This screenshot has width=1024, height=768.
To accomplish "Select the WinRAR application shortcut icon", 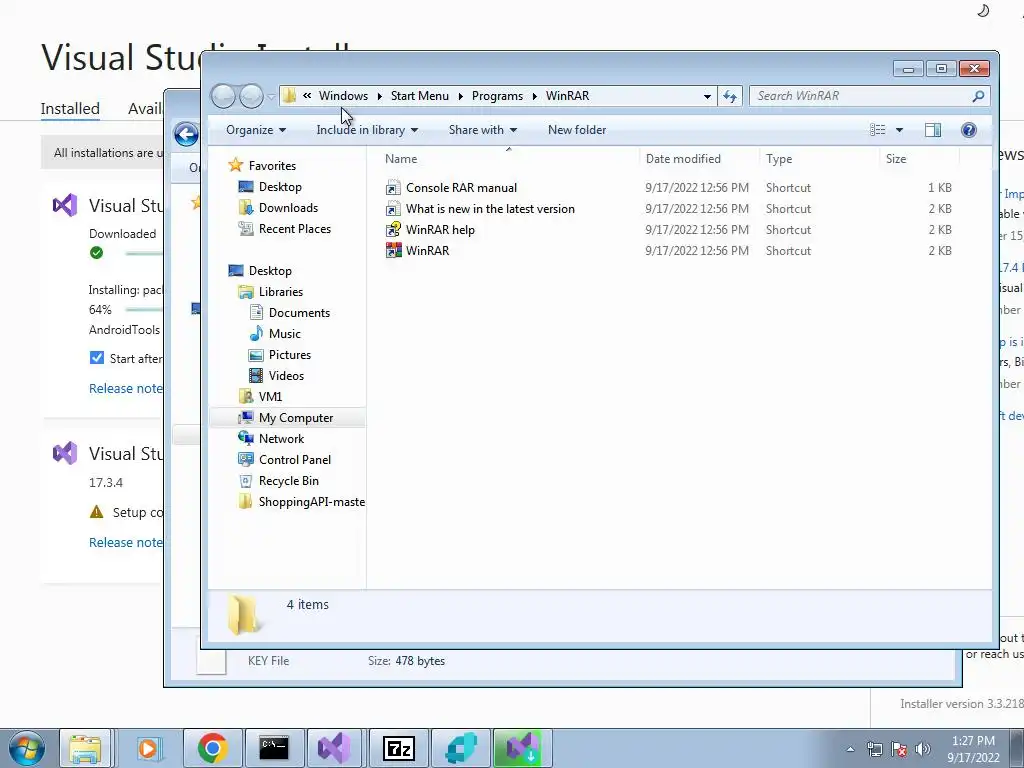I will [x=393, y=251].
